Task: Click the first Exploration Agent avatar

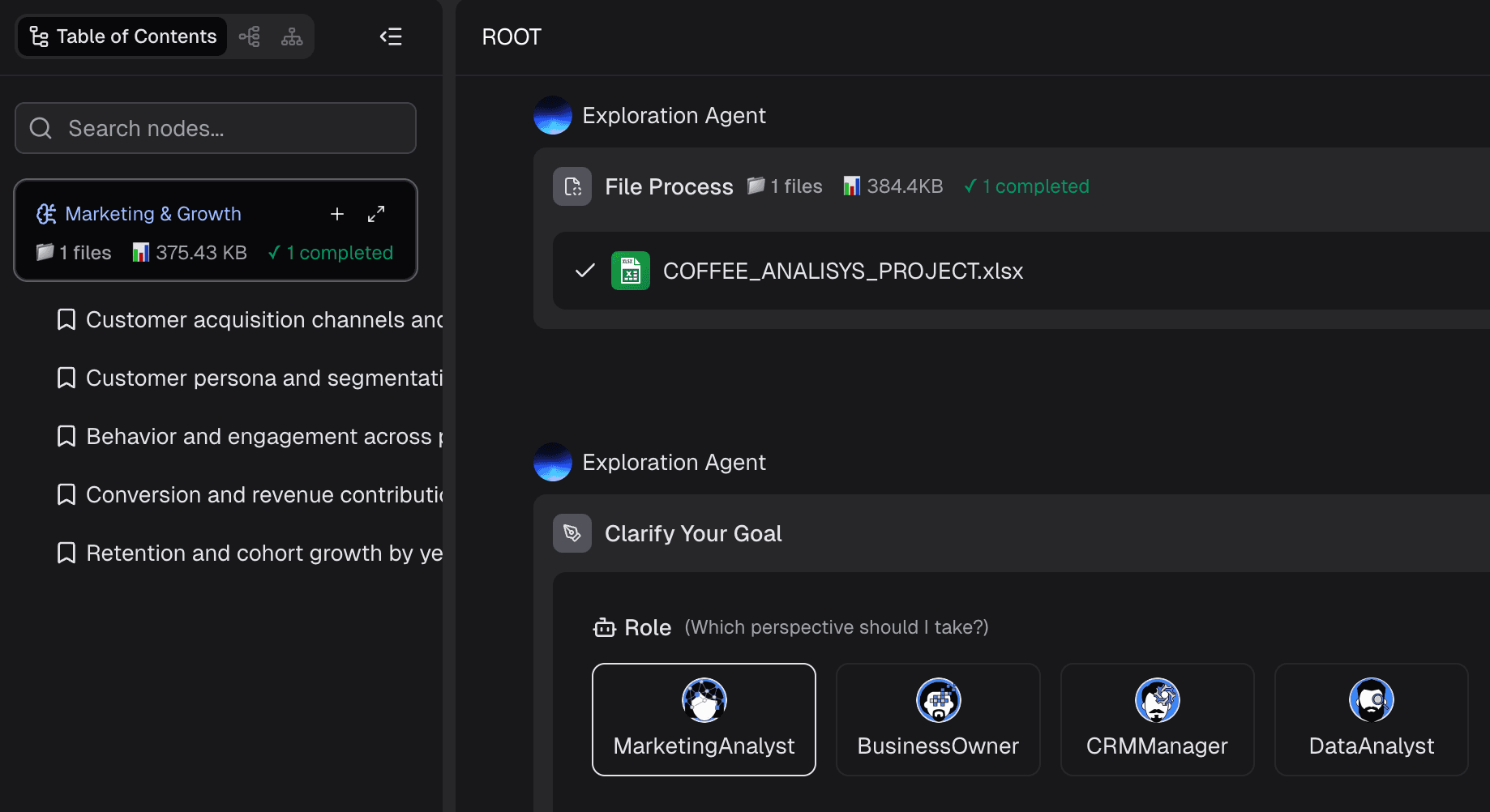Action: 553,115
